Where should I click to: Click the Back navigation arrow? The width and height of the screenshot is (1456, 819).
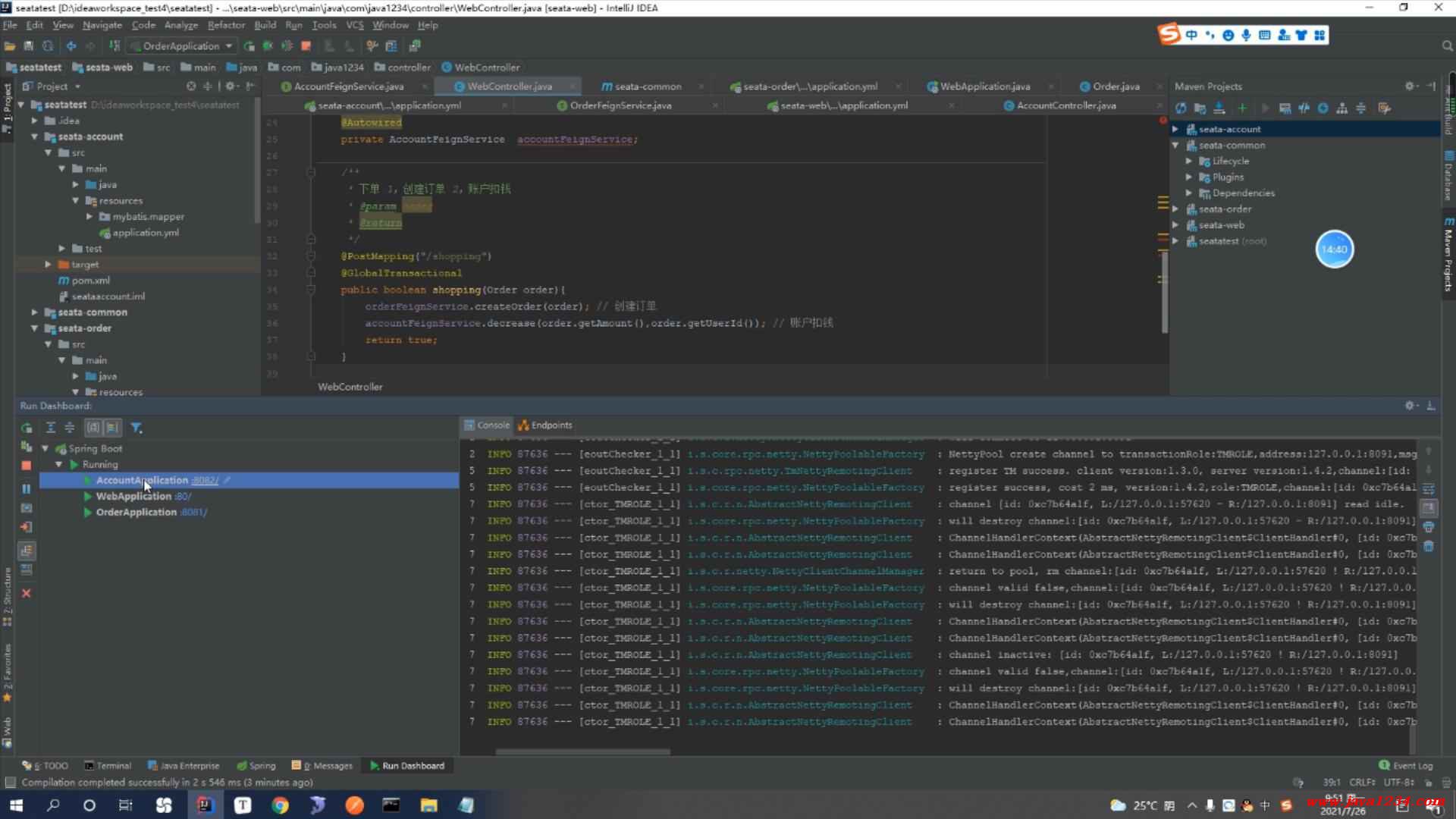[x=71, y=46]
